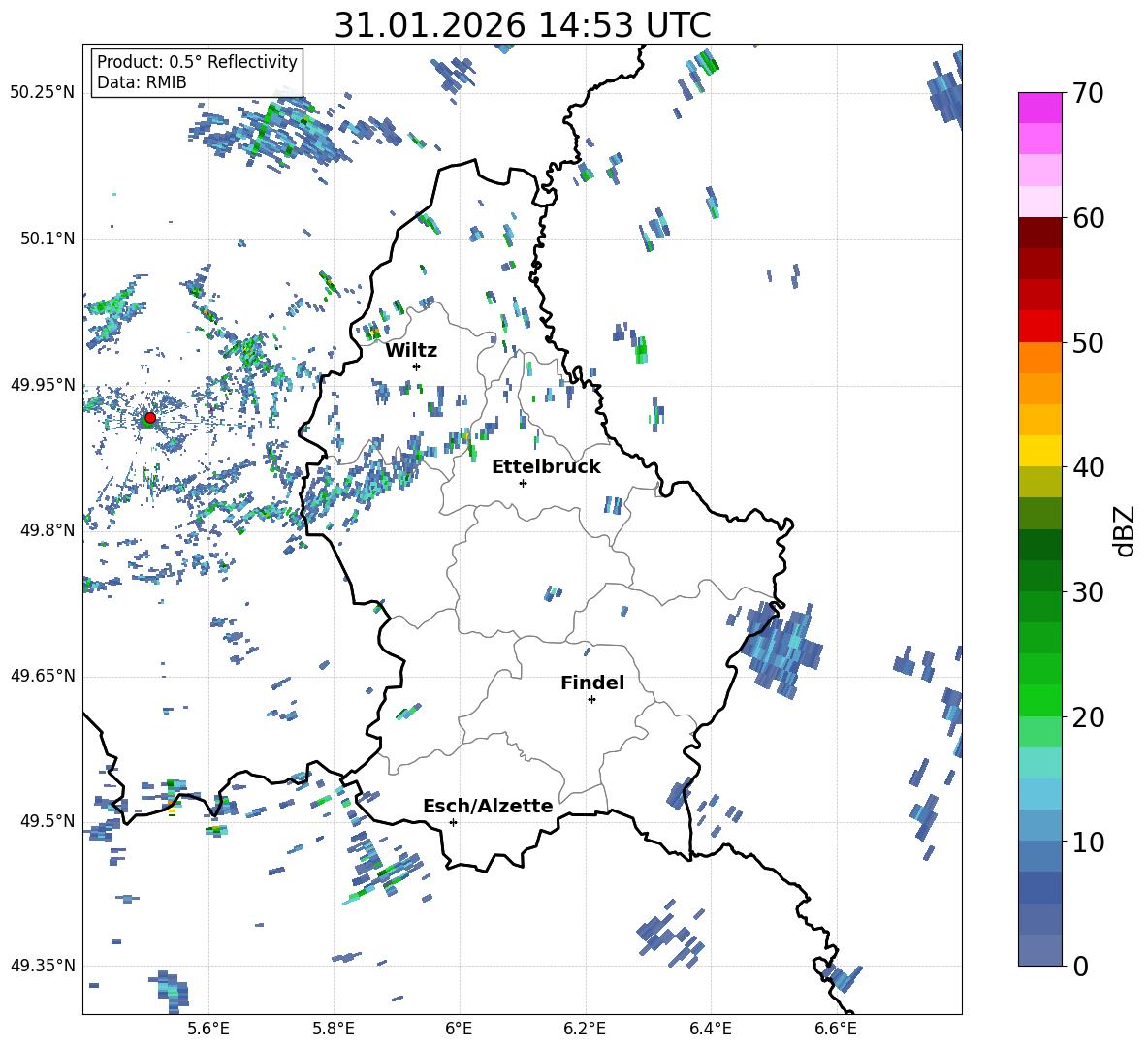The image size is (1148, 1048).
Task: Click the Ettelbruck city label
Action: 546,466
